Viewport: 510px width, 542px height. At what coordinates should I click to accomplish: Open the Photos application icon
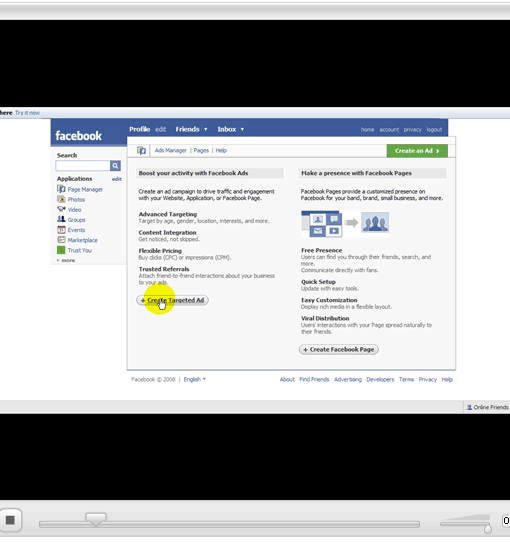[61, 199]
